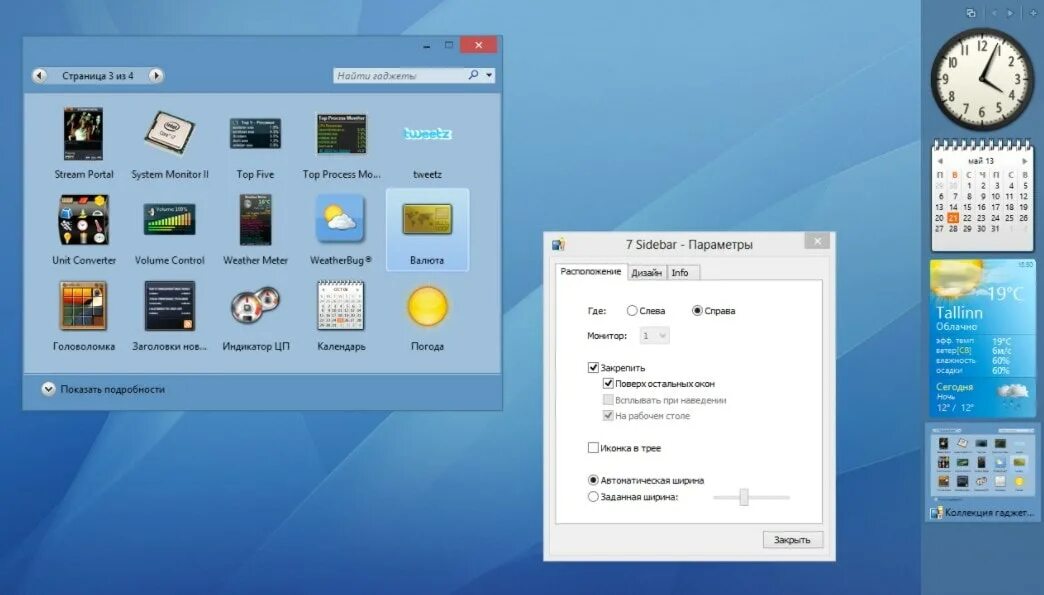The height and width of the screenshot is (595, 1044).
Task: Select the Справа radio button
Action: point(697,311)
